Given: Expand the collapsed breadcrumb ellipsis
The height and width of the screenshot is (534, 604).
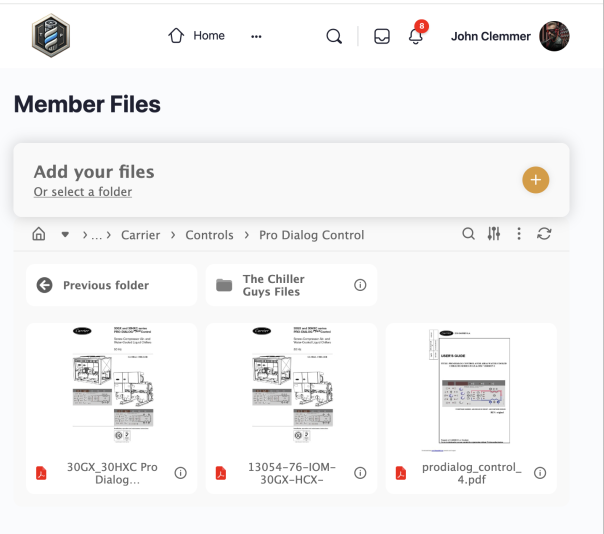Looking at the screenshot, I should tap(96, 235).
